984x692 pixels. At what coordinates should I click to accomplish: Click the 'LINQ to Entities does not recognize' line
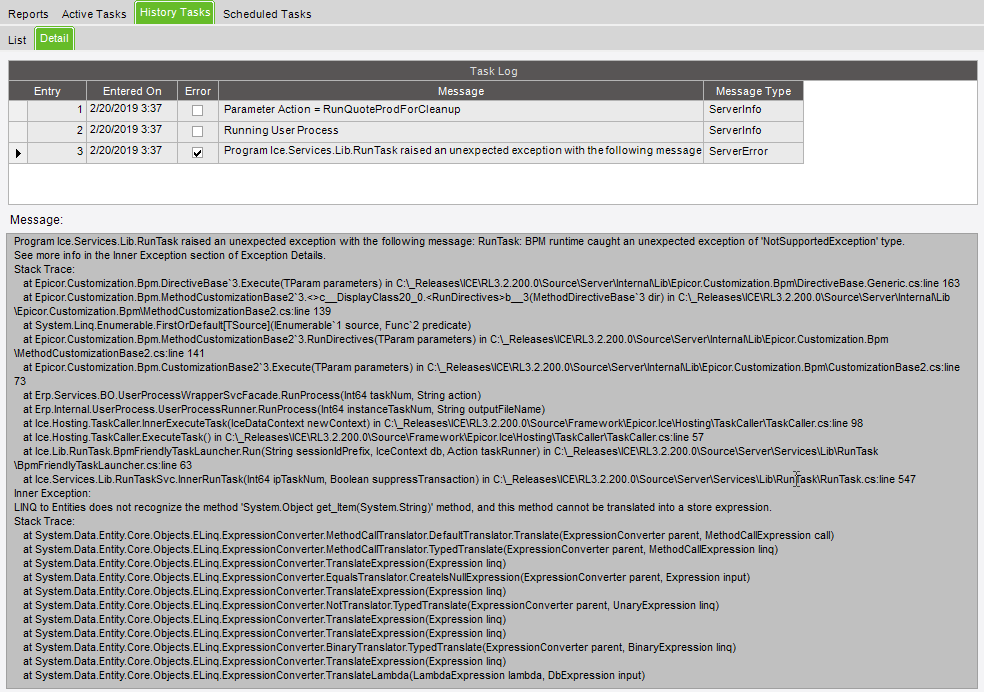393,508
